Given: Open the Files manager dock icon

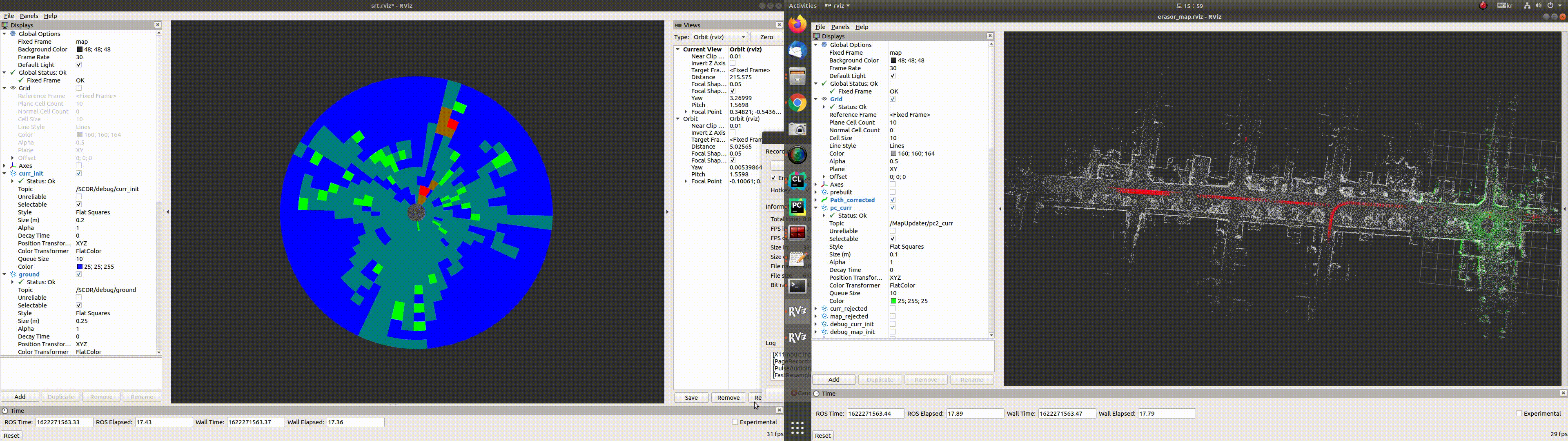Looking at the screenshot, I should (797, 77).
